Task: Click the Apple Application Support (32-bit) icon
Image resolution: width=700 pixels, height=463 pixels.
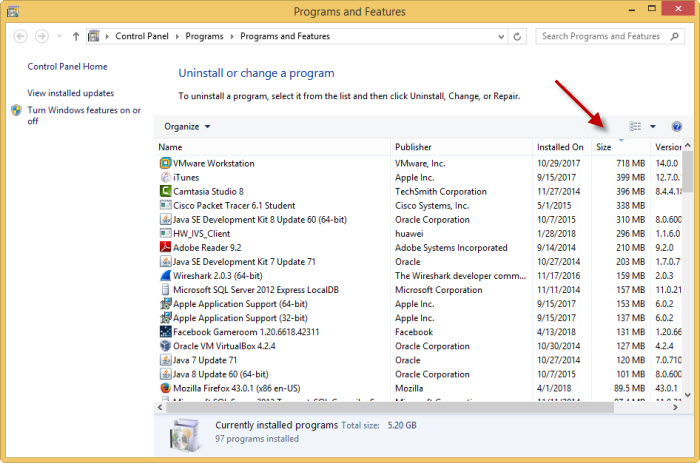Action: point(165,317)
